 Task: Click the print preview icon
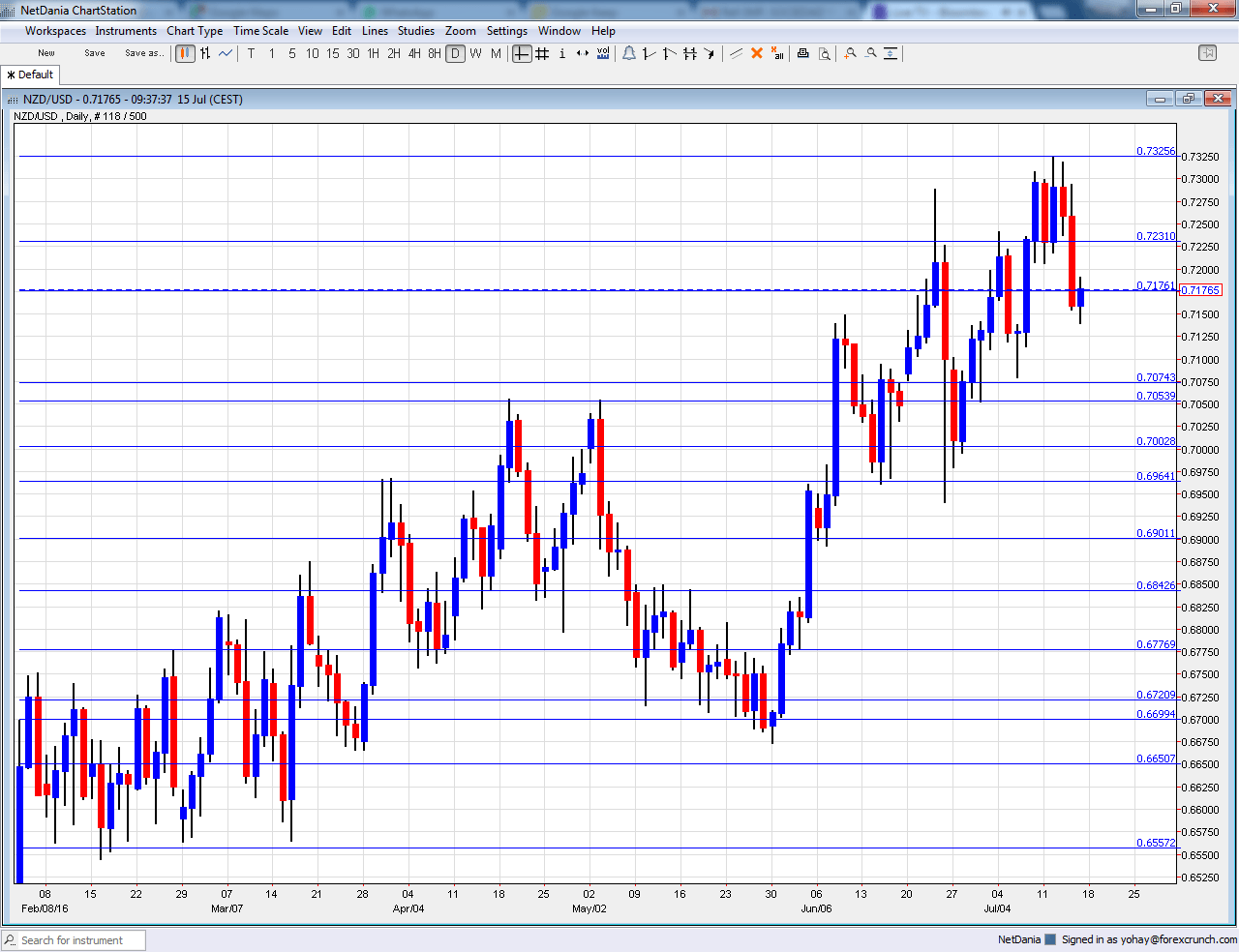tap(825, 54)
